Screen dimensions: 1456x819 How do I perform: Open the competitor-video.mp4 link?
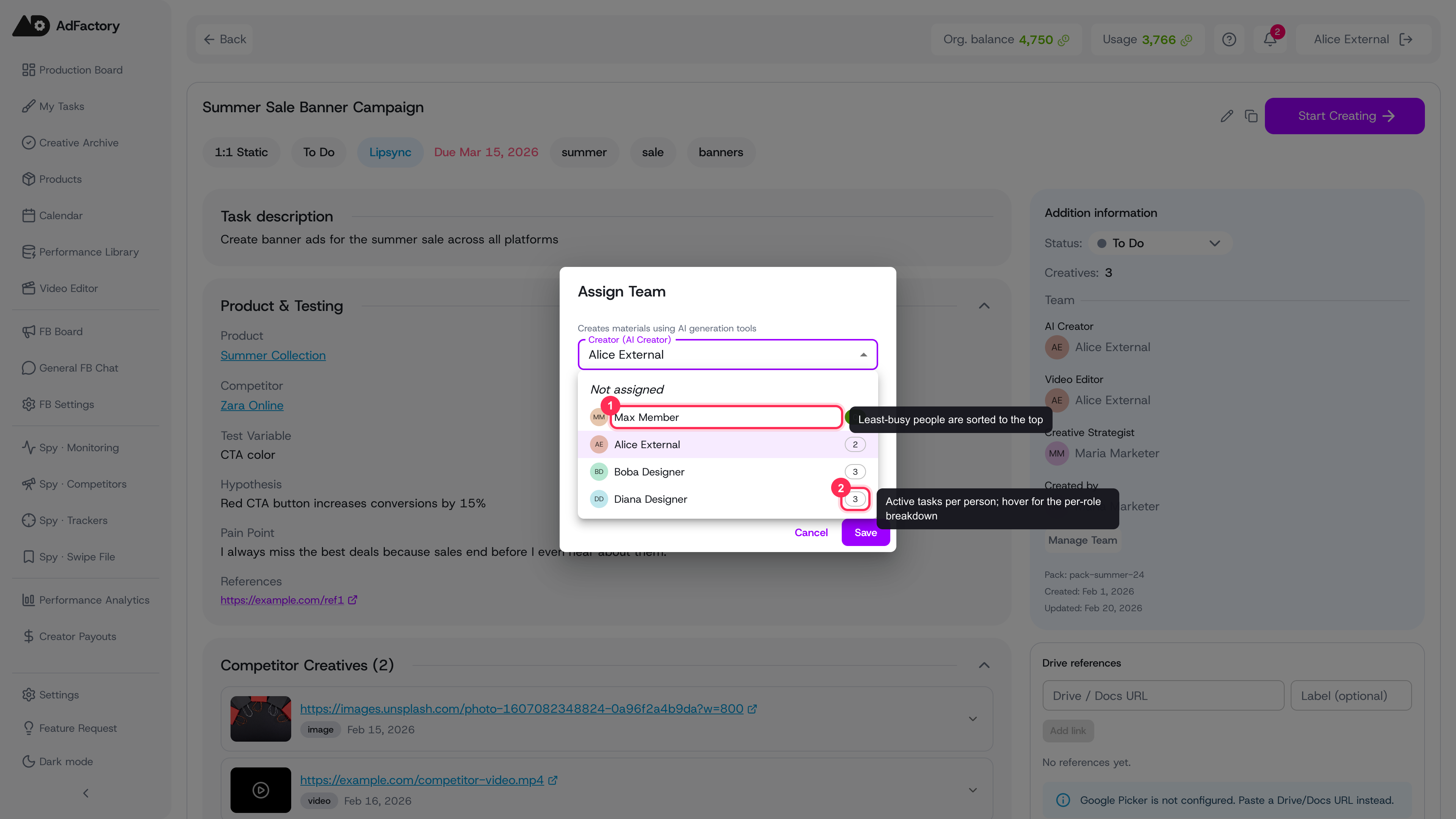point(422,780)
